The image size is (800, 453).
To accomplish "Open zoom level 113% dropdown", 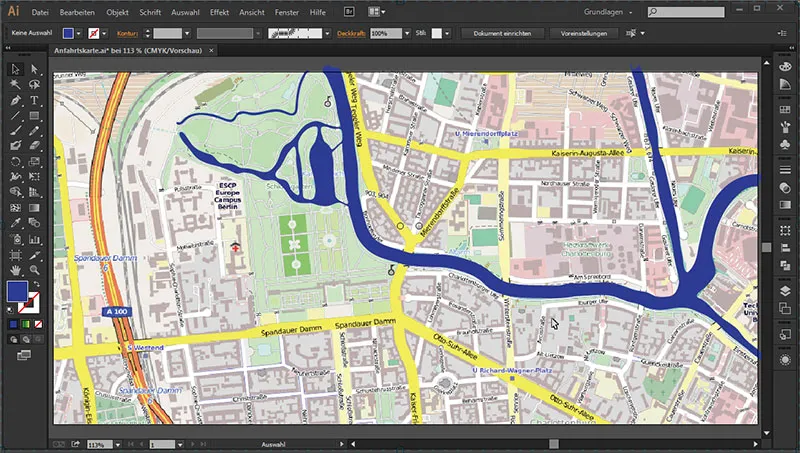I will coord(117,445).
